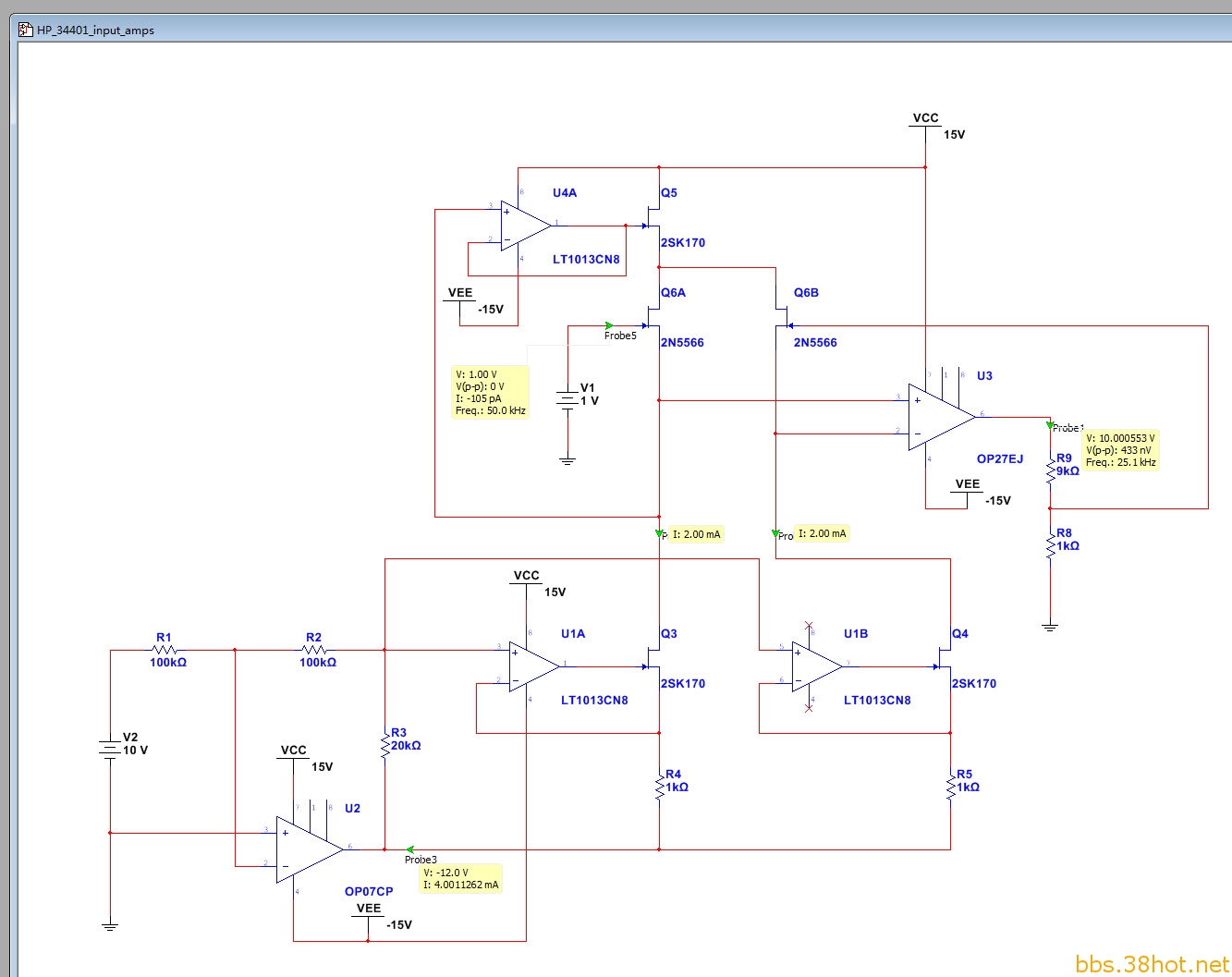Click the Probe3 readout showing V: -12.0 V
This screenshot has width=1232, height=977.
tap(460, 878)
